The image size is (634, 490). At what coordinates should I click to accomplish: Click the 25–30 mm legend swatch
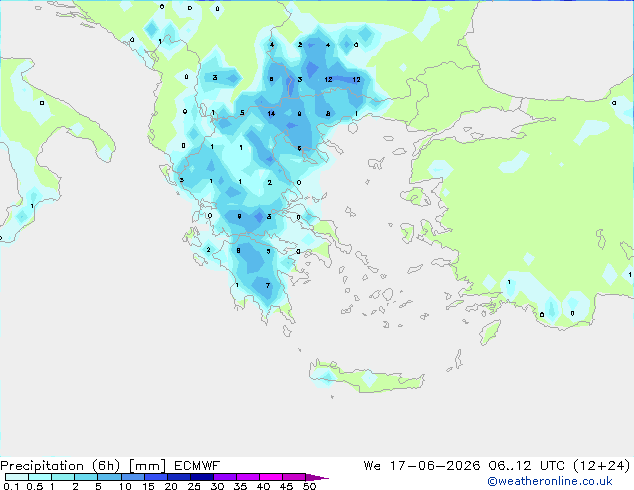click(x=201, y=477)
